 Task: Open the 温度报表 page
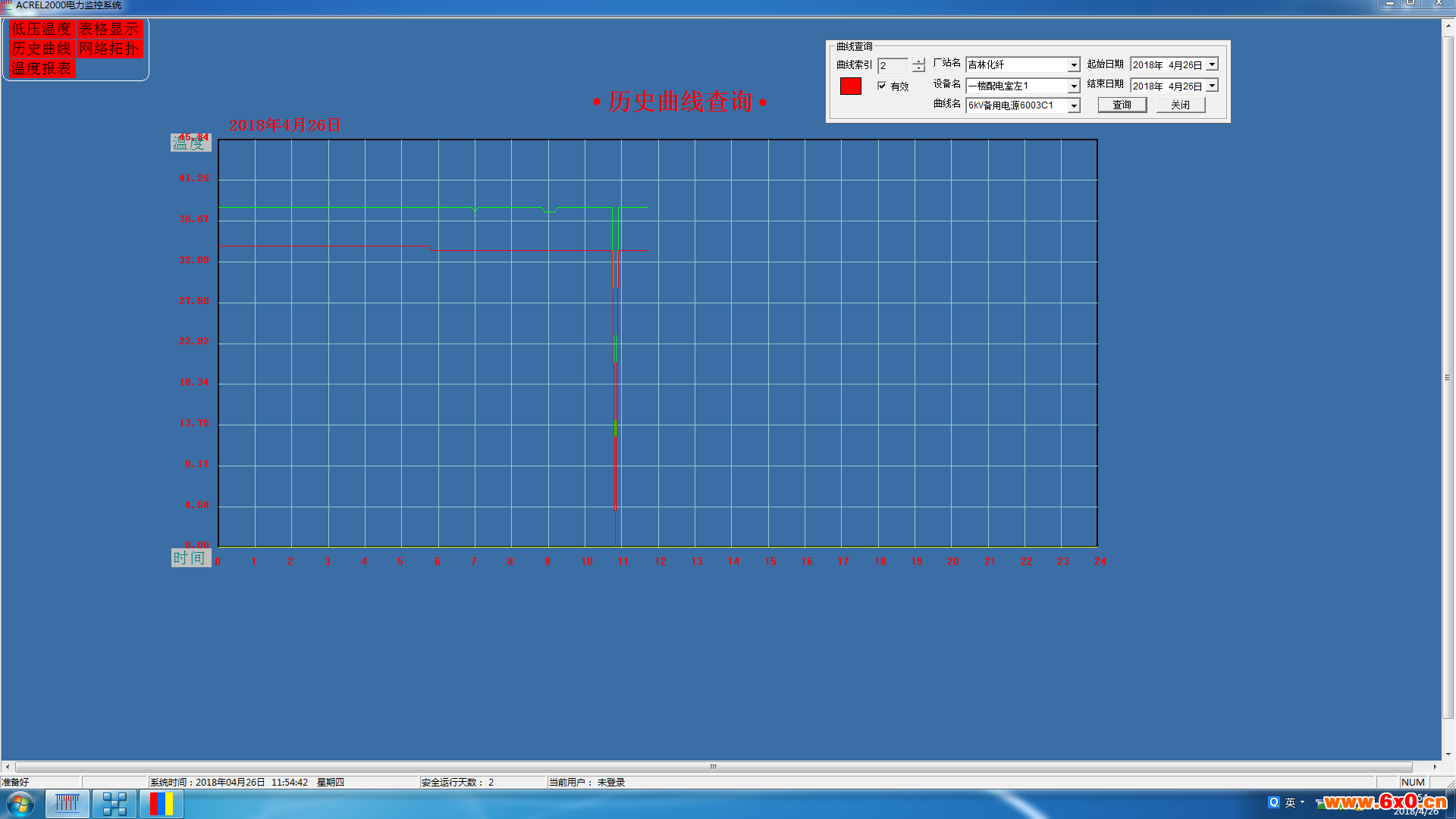[x=42, y=68]
